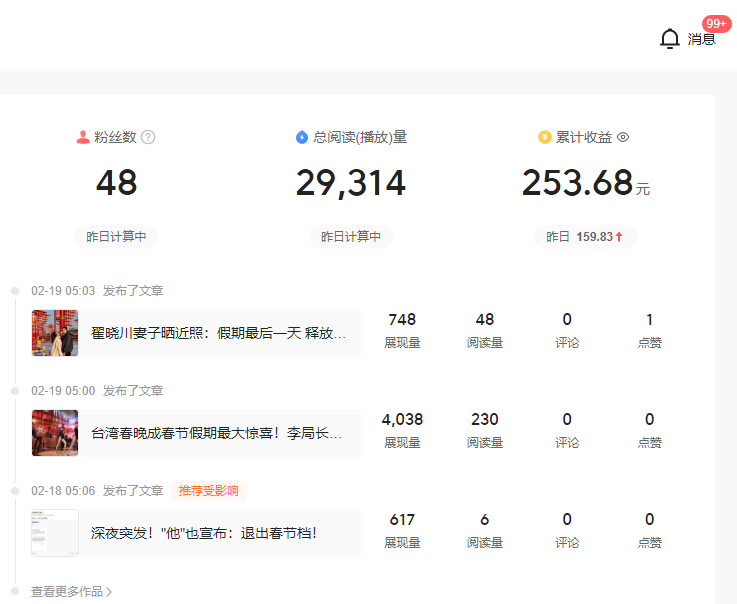The width and height of the screenshot is (737, 604).
Task: Click the red follower person icon
Action: (83, 137)
